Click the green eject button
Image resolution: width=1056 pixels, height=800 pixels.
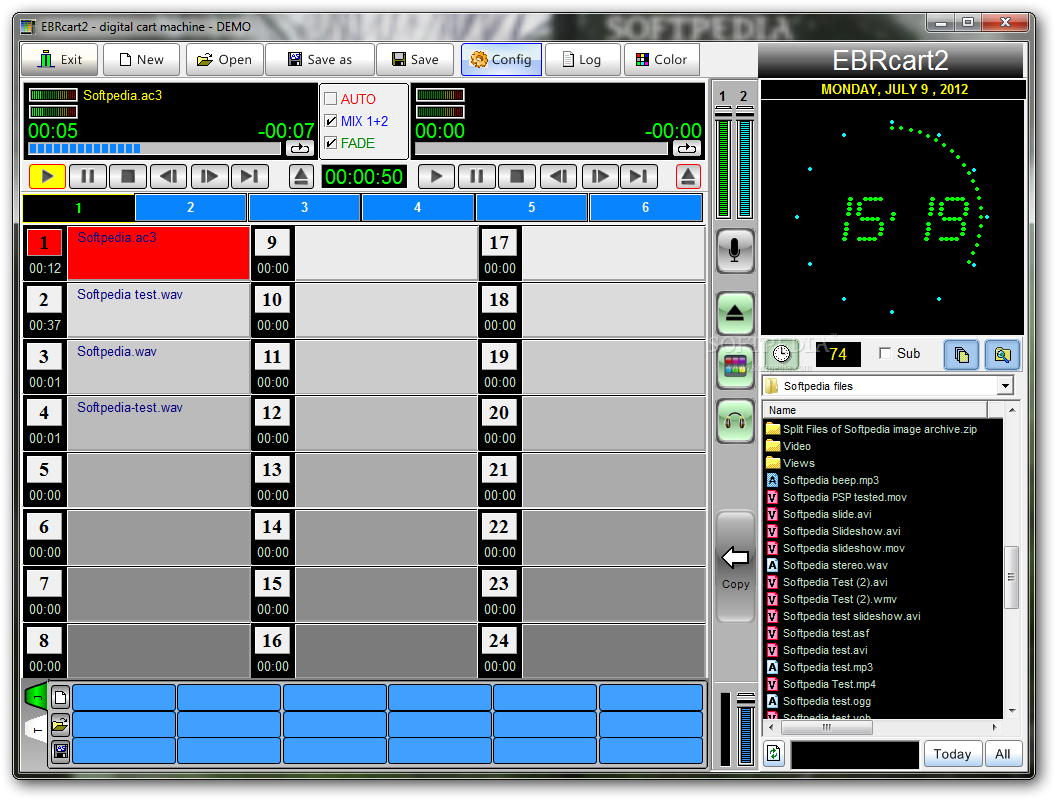(x=735, y=313)
